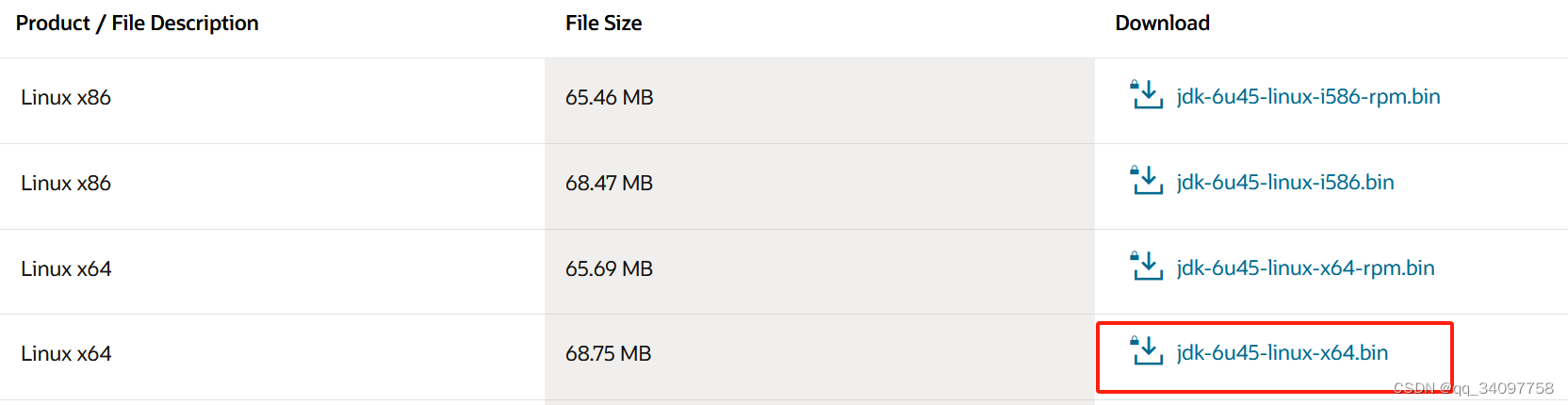Select Linux x86 text in the 68.47 MB row

pos(66,183)
